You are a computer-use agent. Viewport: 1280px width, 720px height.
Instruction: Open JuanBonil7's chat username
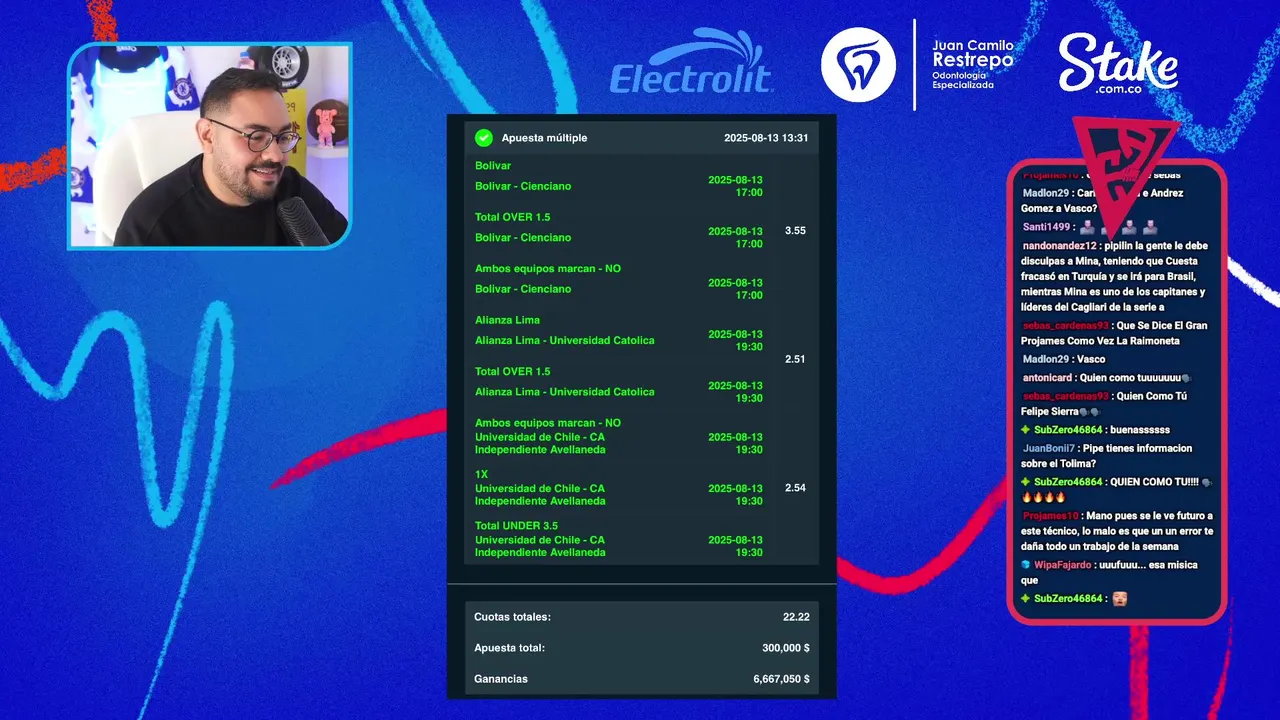tap(1049, 449)
